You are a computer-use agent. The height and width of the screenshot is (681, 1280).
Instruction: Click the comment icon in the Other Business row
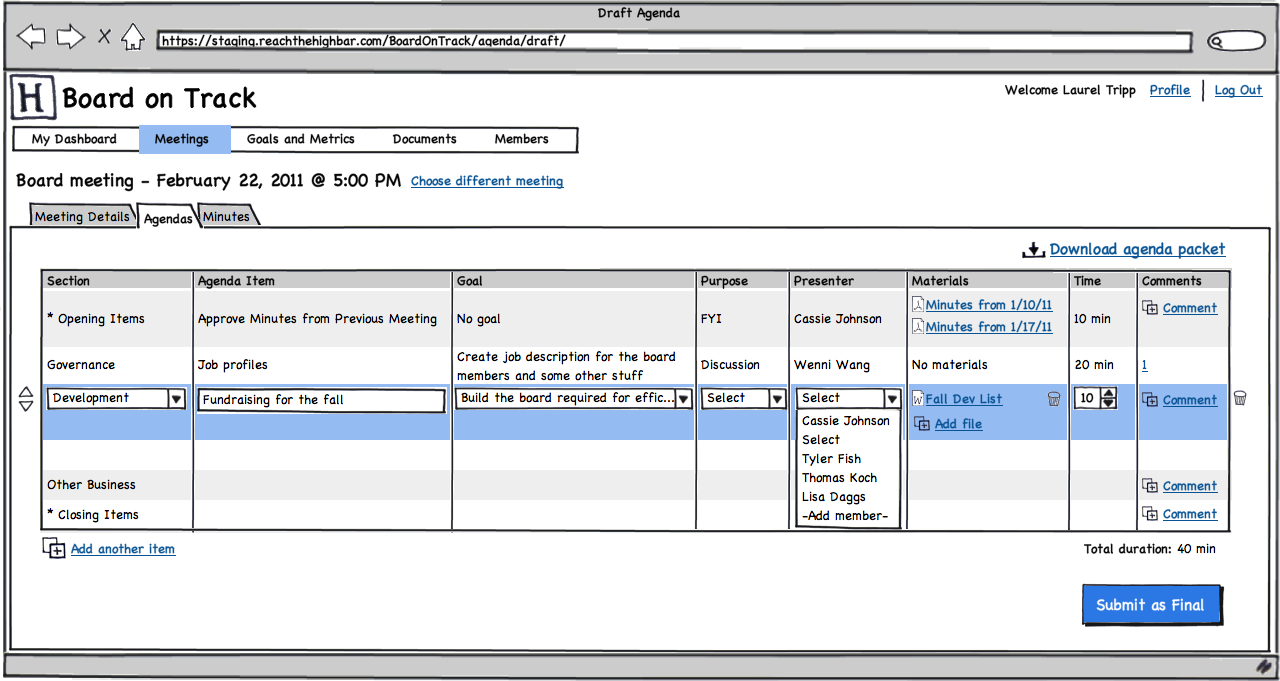pyautogui.click(x=1150, y=486)
